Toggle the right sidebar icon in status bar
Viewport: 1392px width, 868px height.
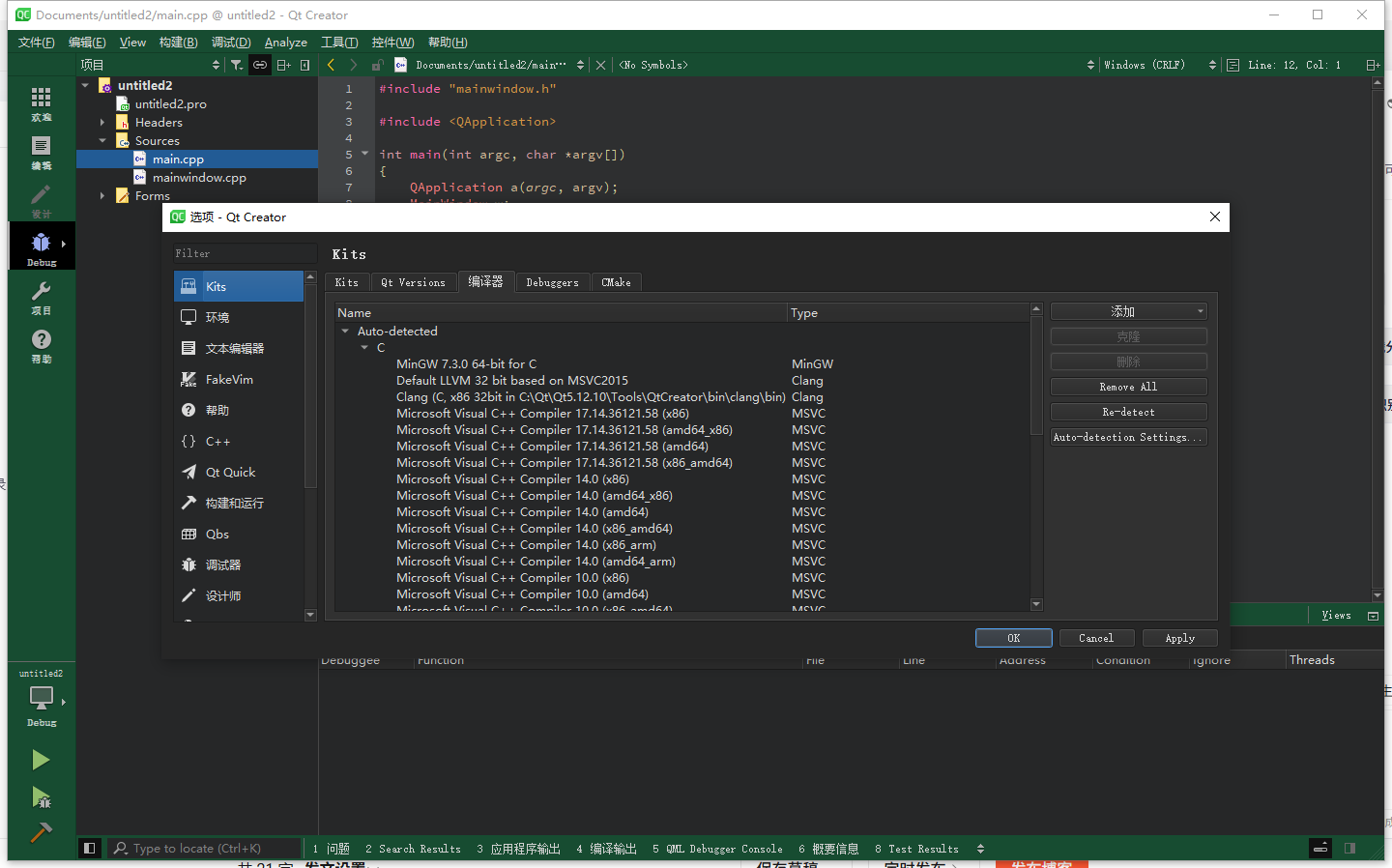[1349, 848]
